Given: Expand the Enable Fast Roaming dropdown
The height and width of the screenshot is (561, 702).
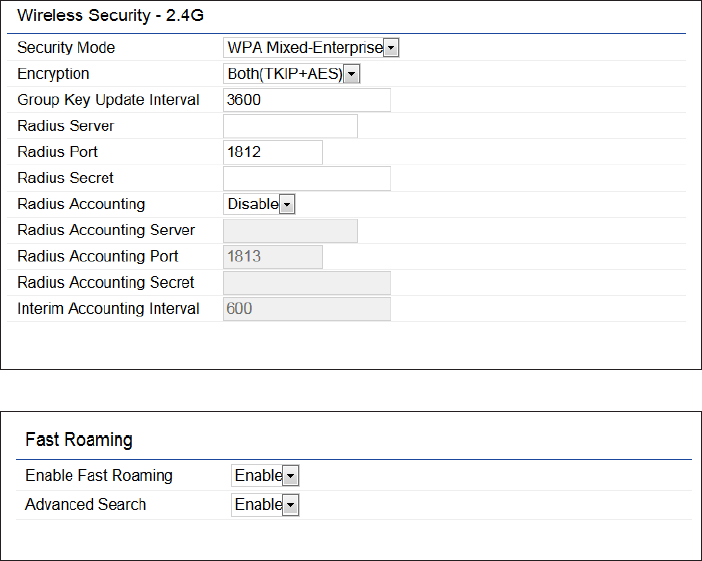Looking at the screenshot, I should tap(265, 476).
